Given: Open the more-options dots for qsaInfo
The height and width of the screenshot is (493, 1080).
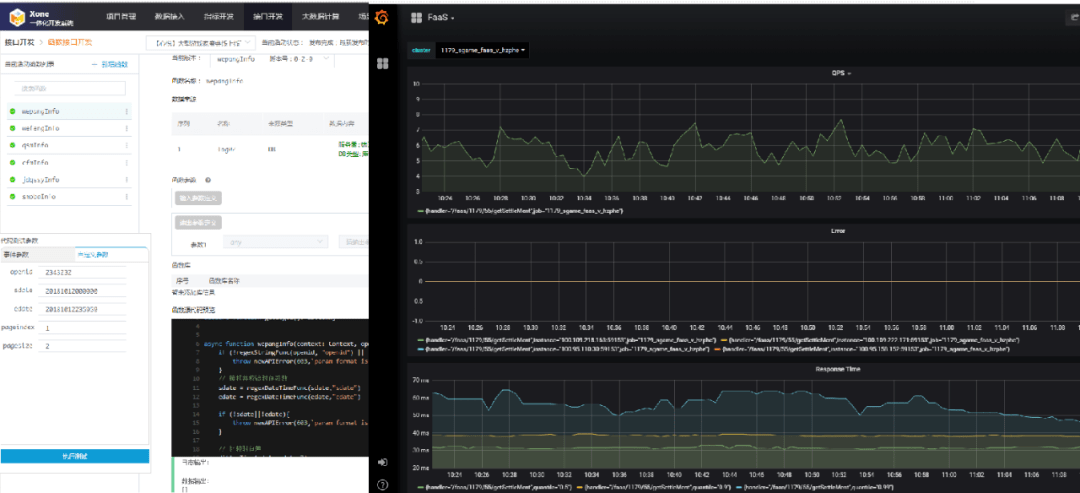Looking at the screenshot, I should pyautogui.click(x=127, y=145).
